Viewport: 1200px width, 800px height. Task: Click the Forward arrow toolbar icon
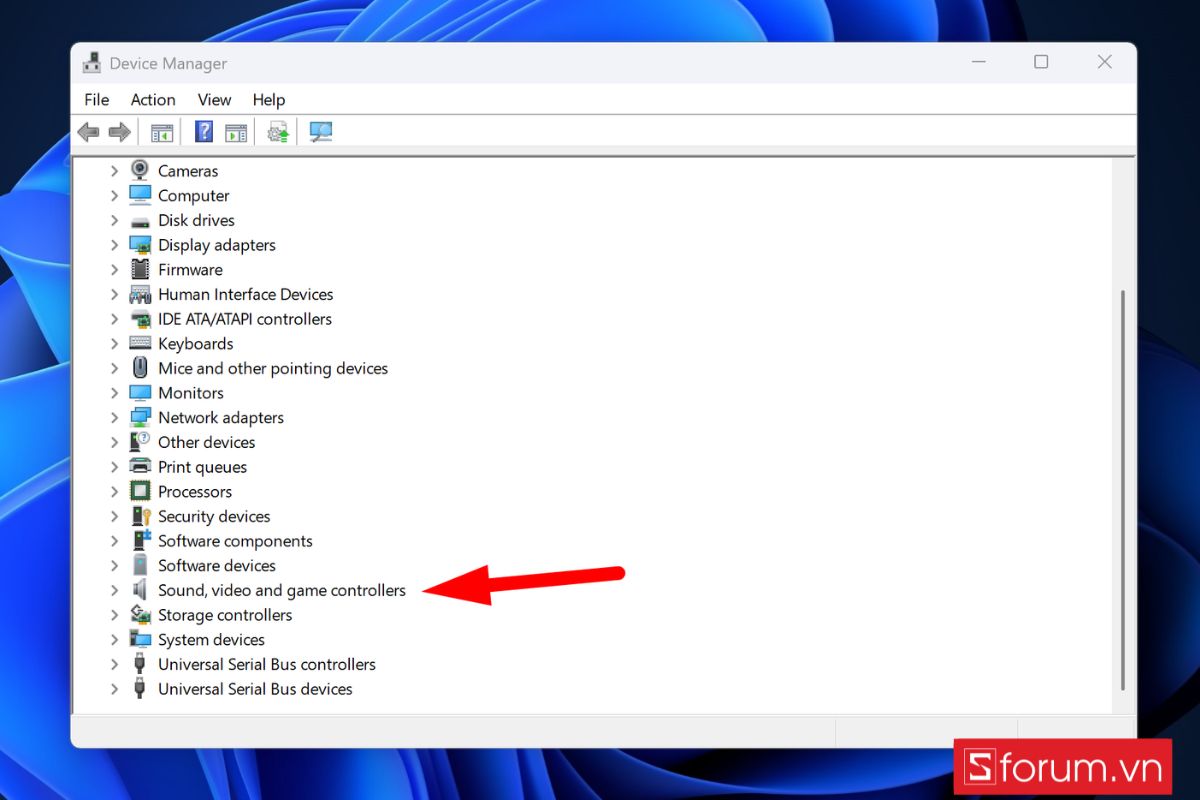120,132
